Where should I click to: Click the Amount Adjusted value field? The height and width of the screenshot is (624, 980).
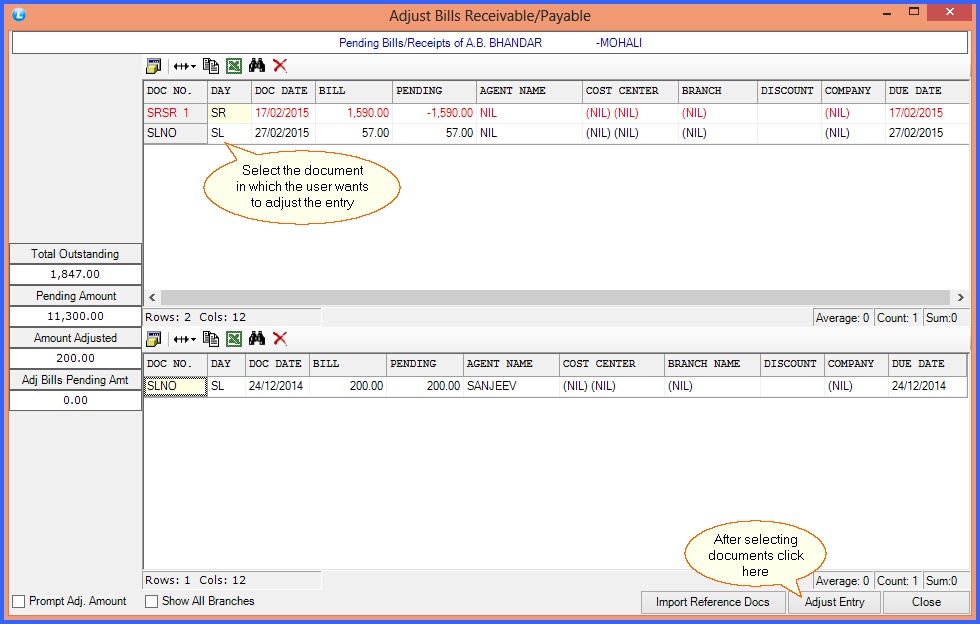[x=75, y=358]
